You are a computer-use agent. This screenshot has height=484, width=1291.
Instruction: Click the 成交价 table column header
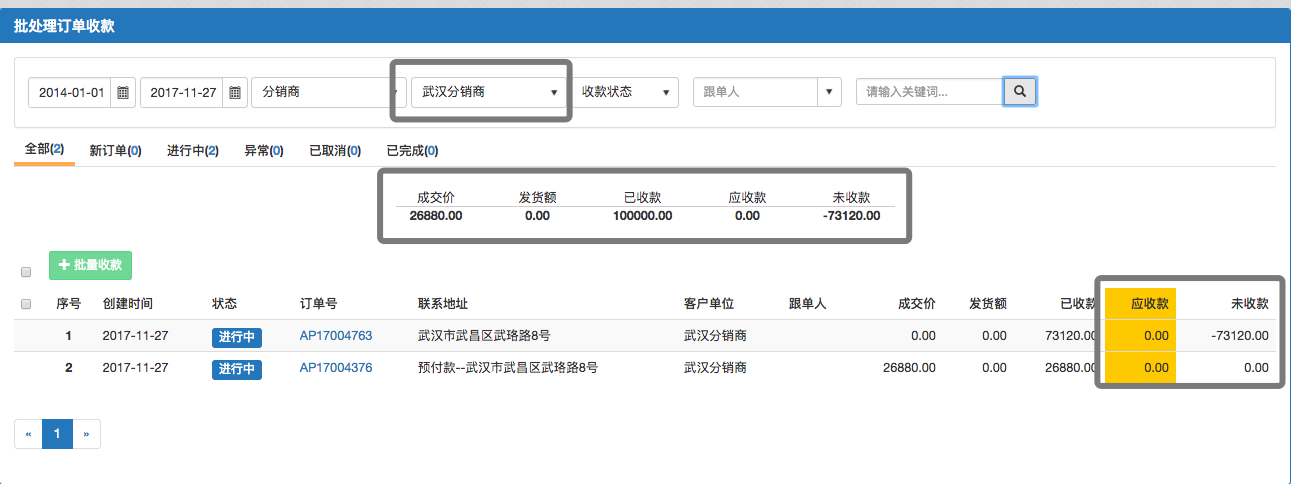(917, 303)
